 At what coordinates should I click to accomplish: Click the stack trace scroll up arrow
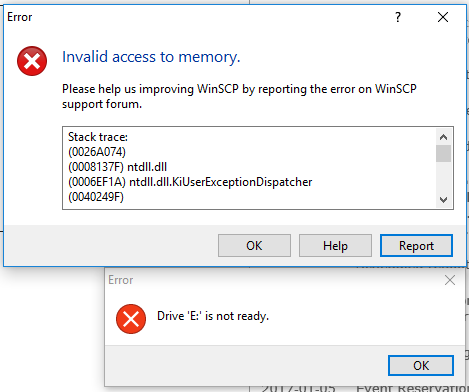pyautogui.click(x=443, y=137)
